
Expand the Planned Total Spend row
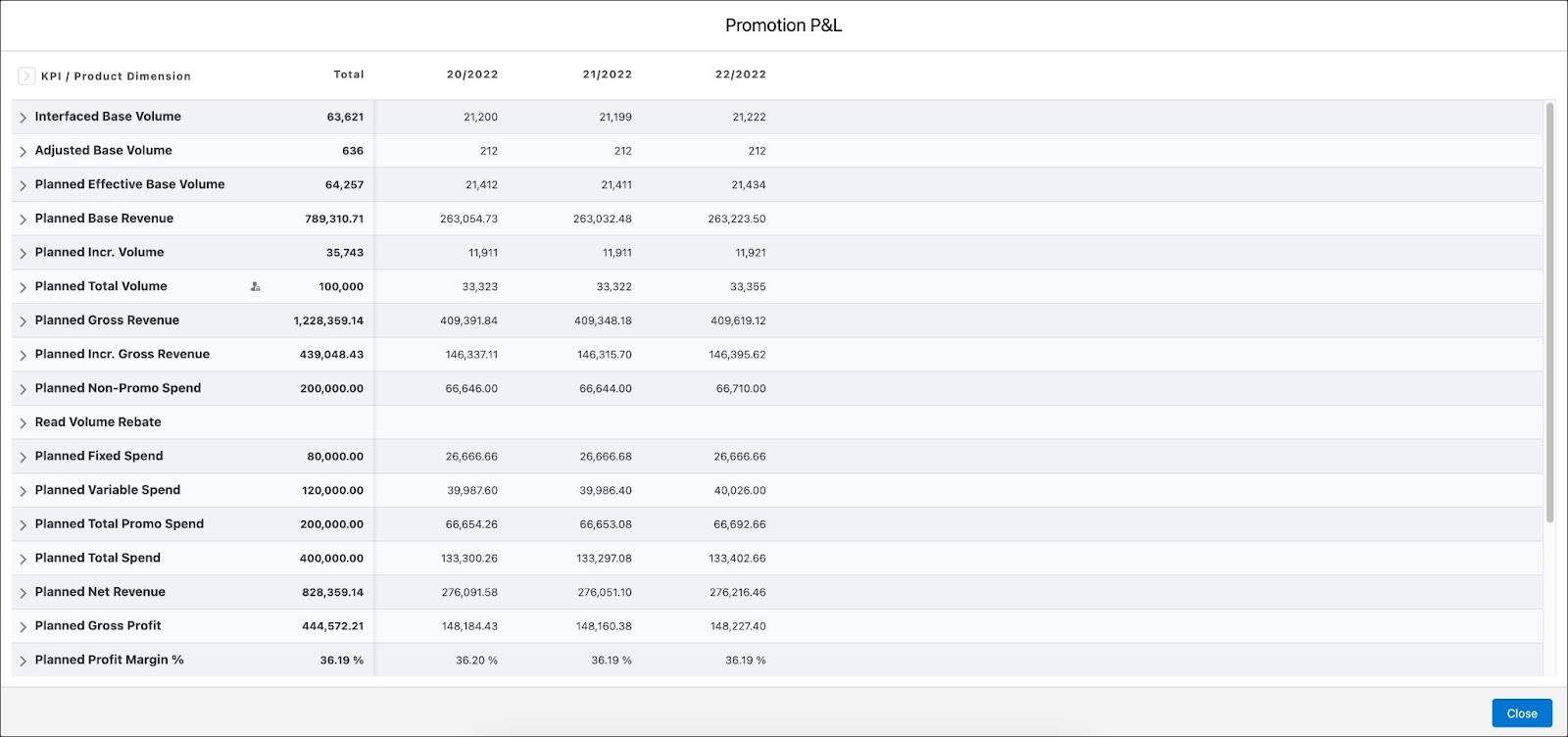[x=23, y=559]
